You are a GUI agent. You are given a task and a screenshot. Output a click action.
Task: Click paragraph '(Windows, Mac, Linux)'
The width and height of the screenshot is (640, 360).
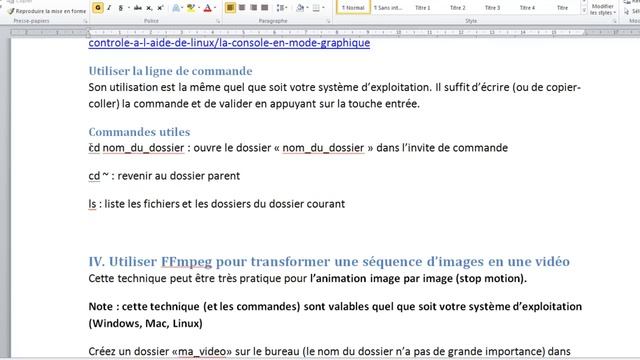[145, 323]
